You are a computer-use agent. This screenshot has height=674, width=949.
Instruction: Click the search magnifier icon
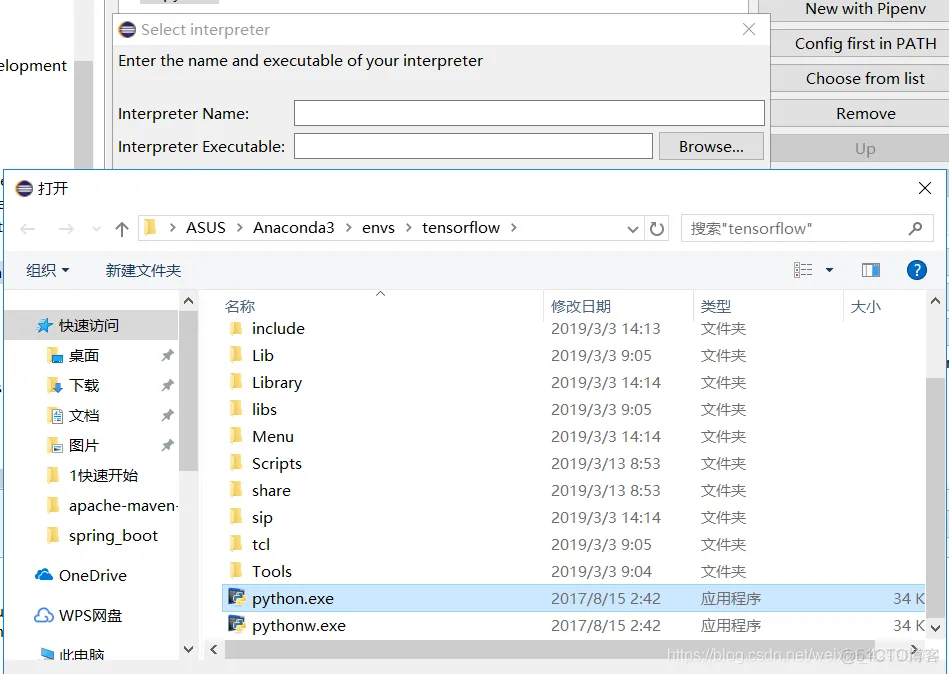915,229
